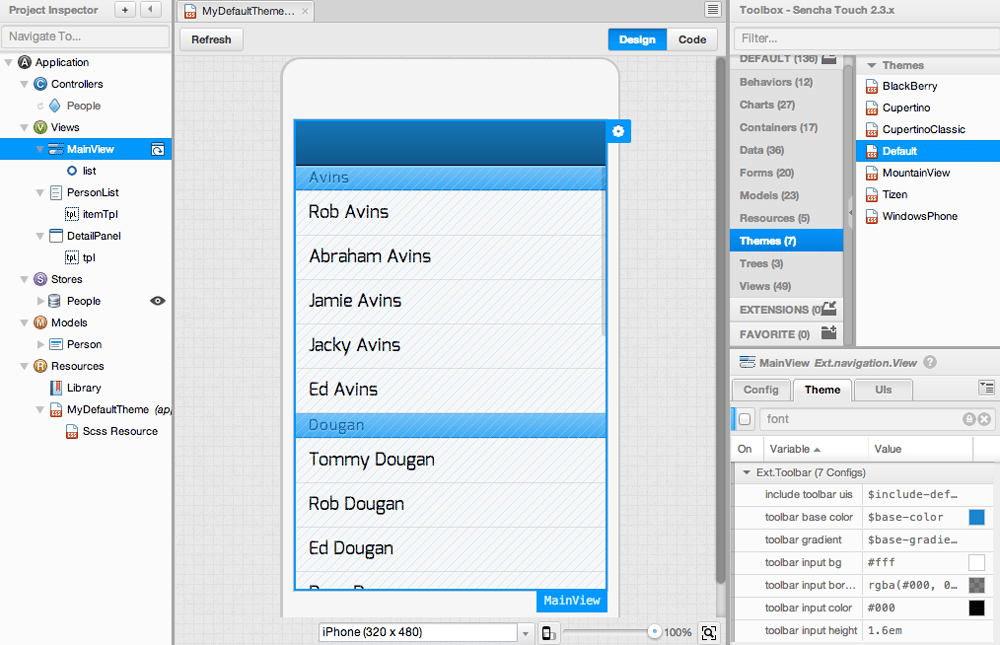
Task: Sort by Variable column header
Action: pyautogui.click(x=815, y=449)
